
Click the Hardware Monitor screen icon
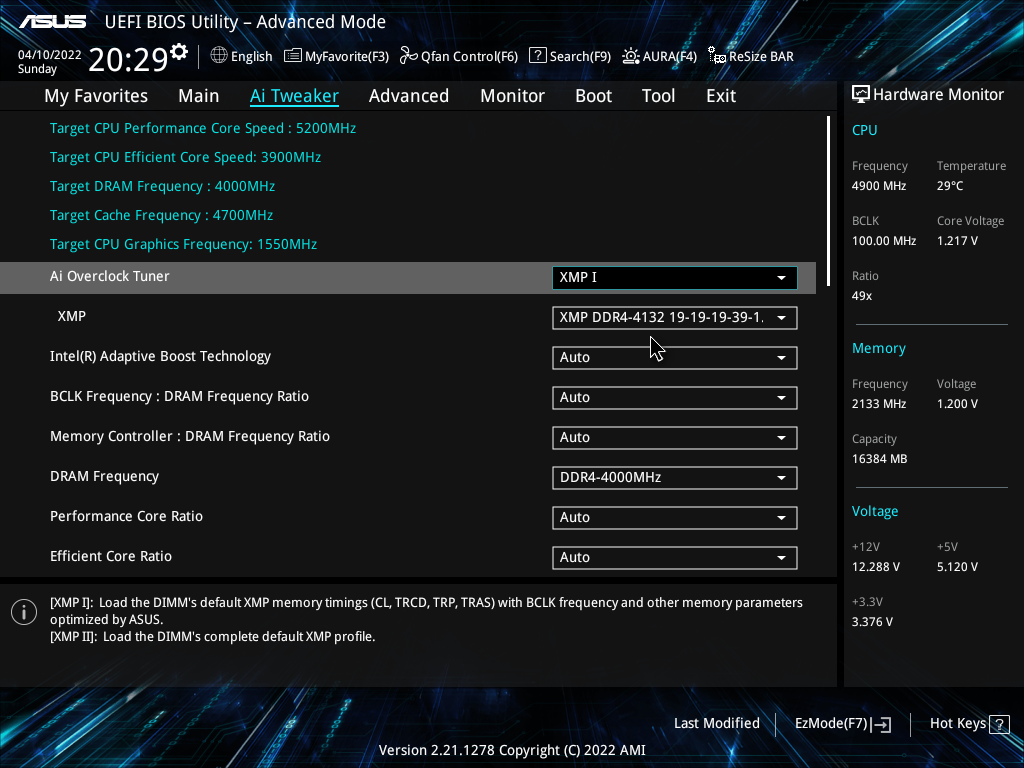pyautogui.click(x=861, y=95)
